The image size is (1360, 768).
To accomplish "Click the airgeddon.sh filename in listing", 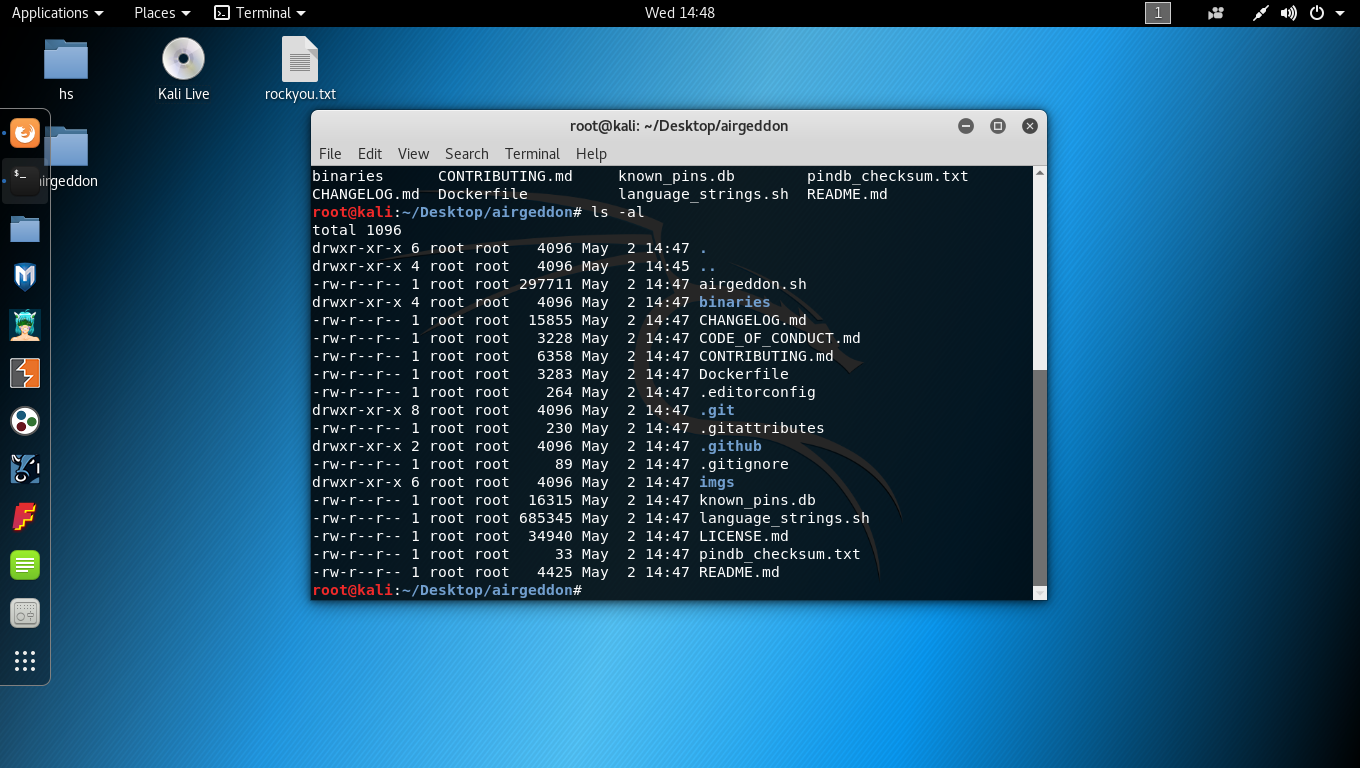I will pos(753,284).
